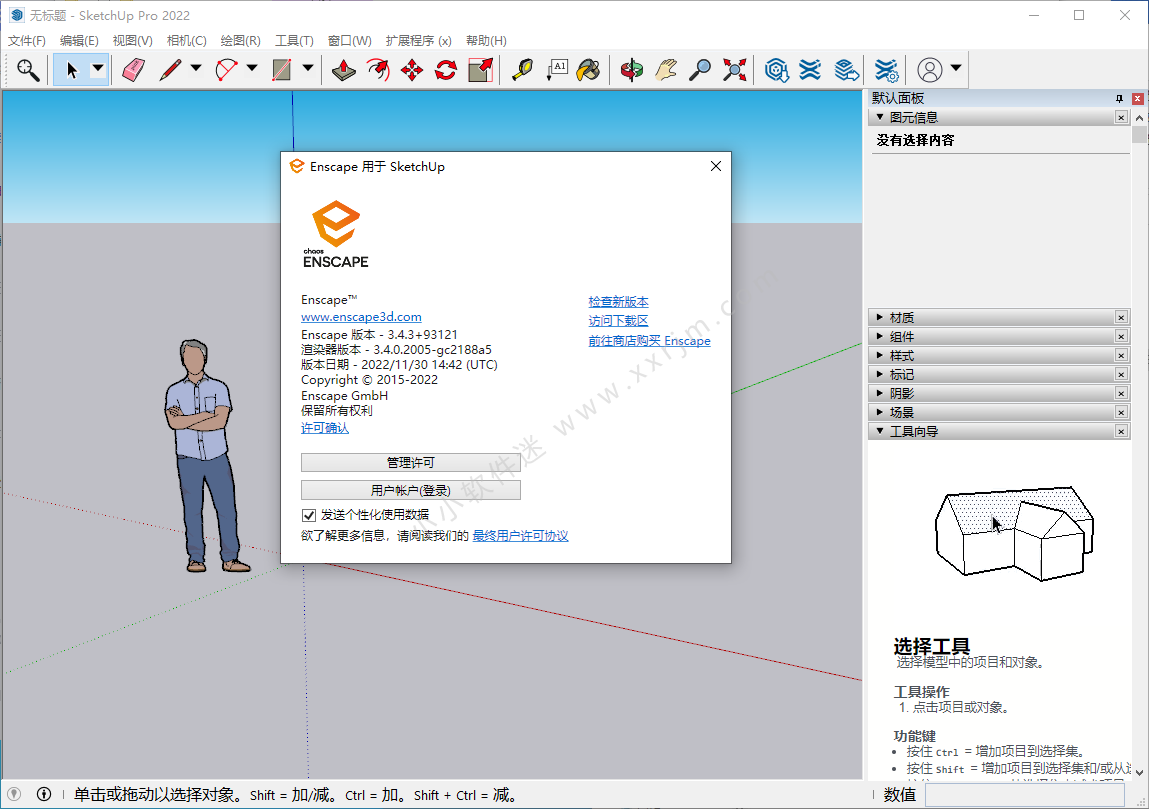Select the Move tool
1149x809 pixels.
click(x=412, y=70)
